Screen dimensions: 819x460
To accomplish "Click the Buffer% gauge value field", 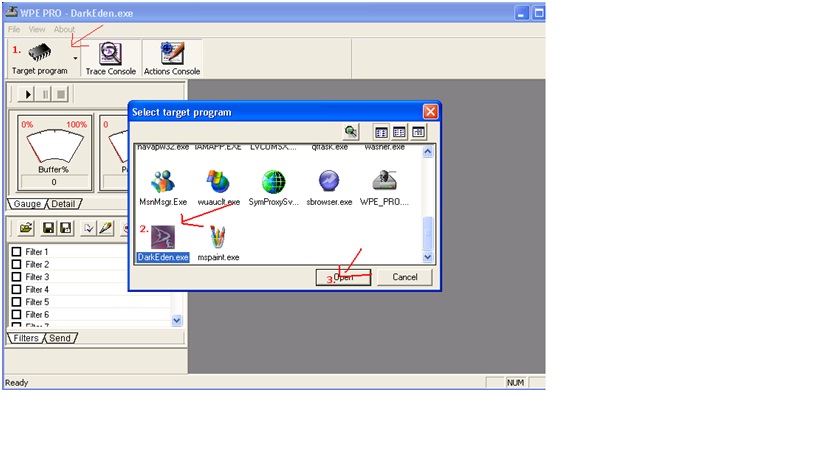I will 54,182.
